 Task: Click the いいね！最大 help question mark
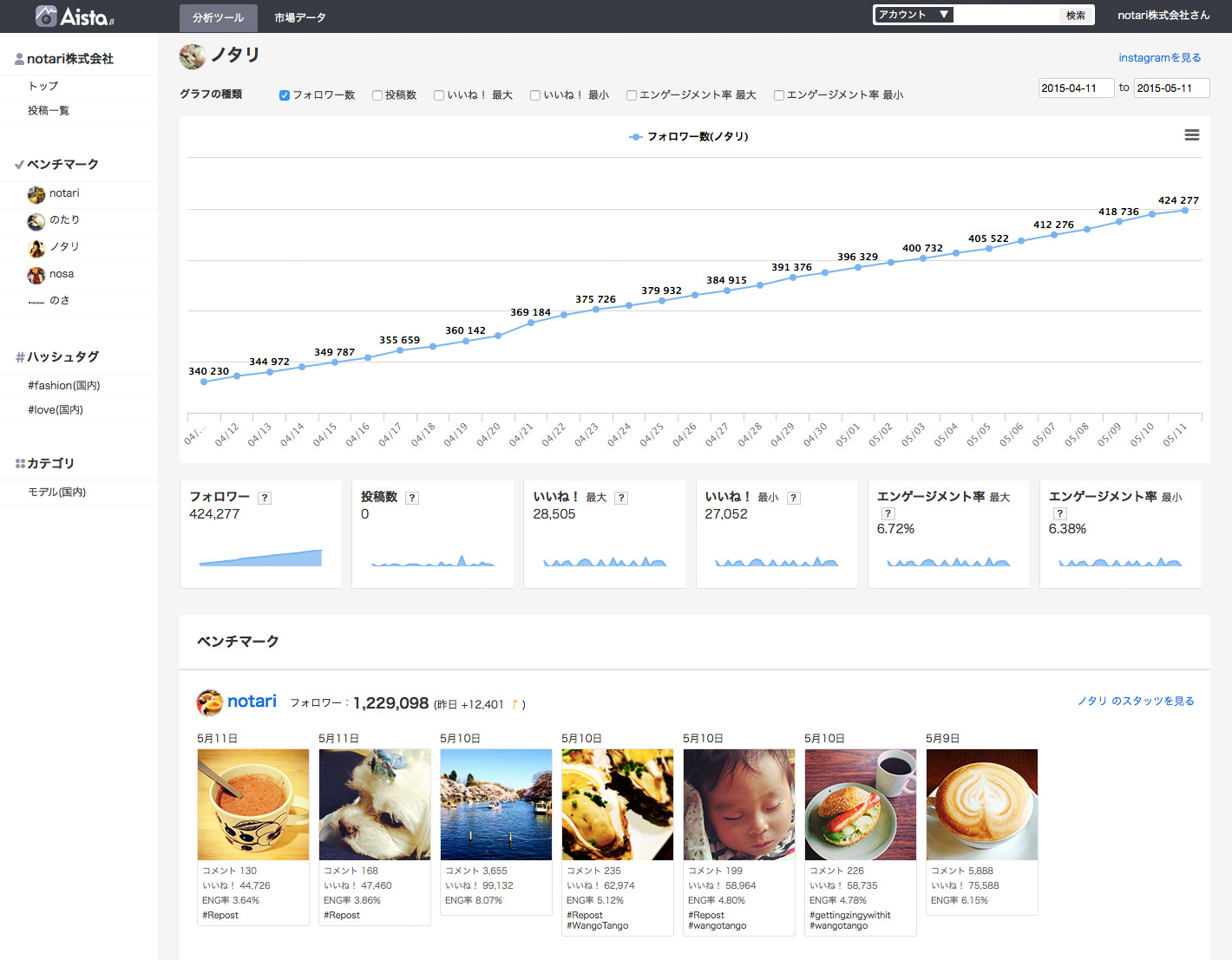621,498
